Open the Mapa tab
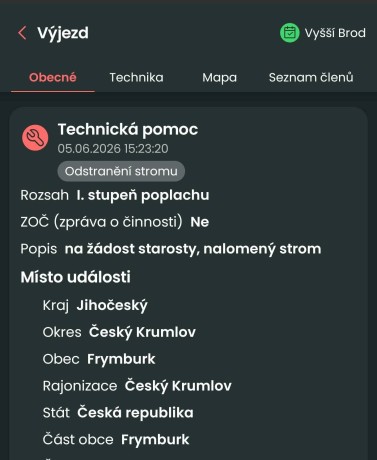This screenshot has height=460, width=377. point(219,77)
